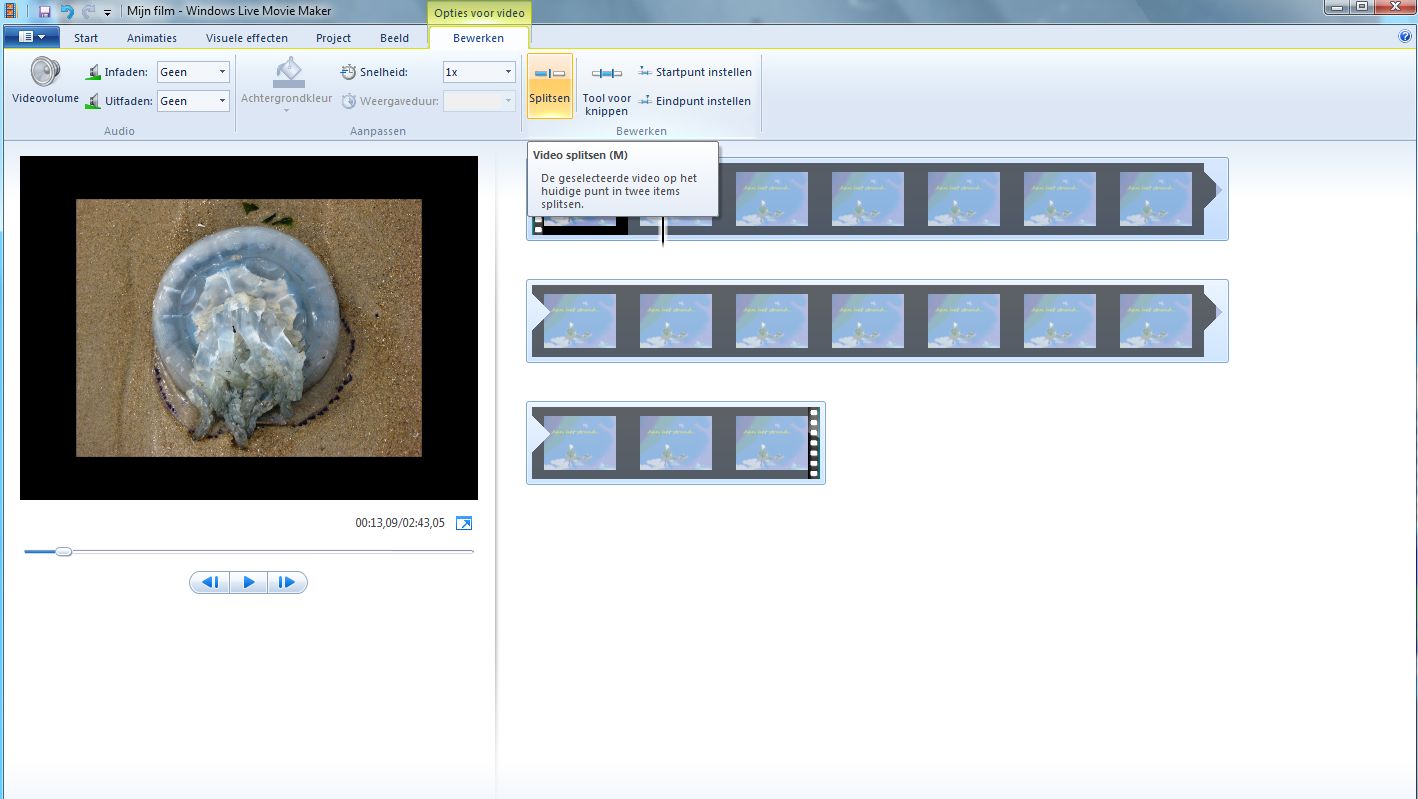1418x799 pixels.
Task: View preview in full screen
Action: click(463, 523)
